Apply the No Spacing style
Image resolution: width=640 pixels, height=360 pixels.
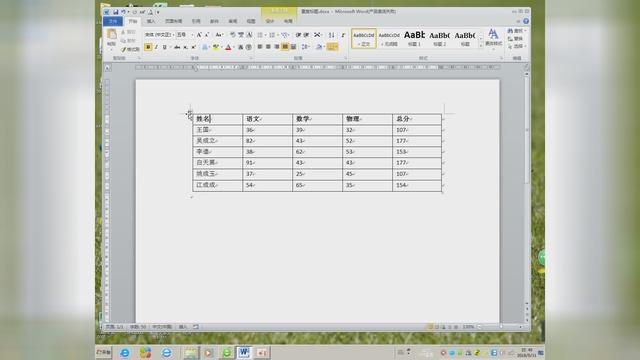pos(389,38)
